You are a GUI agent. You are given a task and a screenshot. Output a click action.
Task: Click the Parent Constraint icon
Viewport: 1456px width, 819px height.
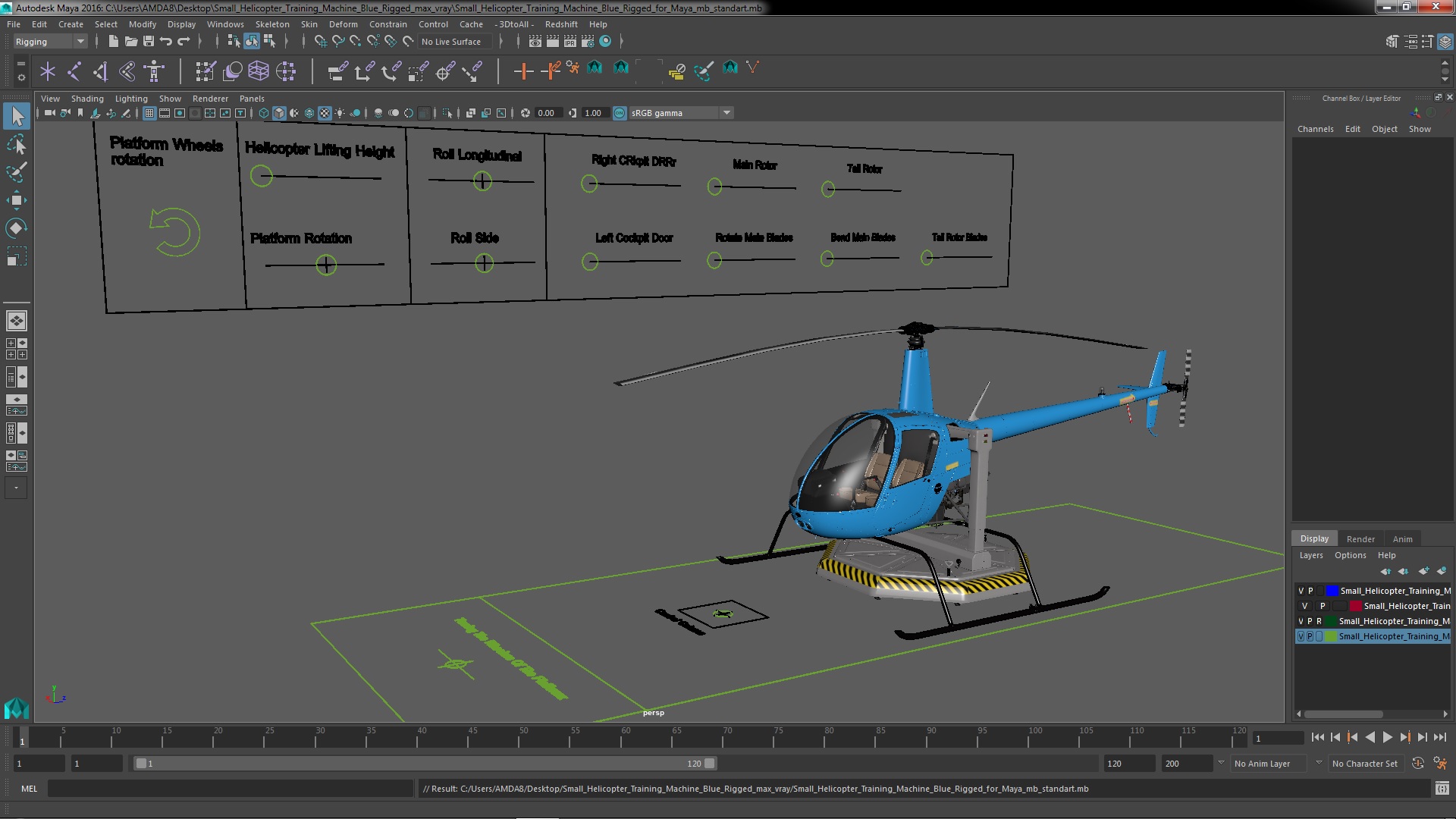click(338, 71)
